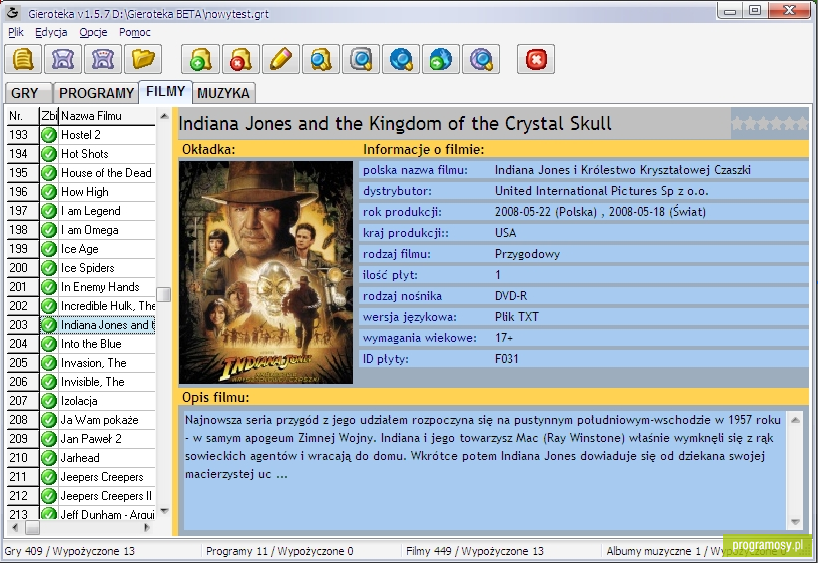The height and width of the screenshot is (563, 818).
Task: Click green status icon for House of the Dead
Action: pyautogui.click(x=49, y=173)
